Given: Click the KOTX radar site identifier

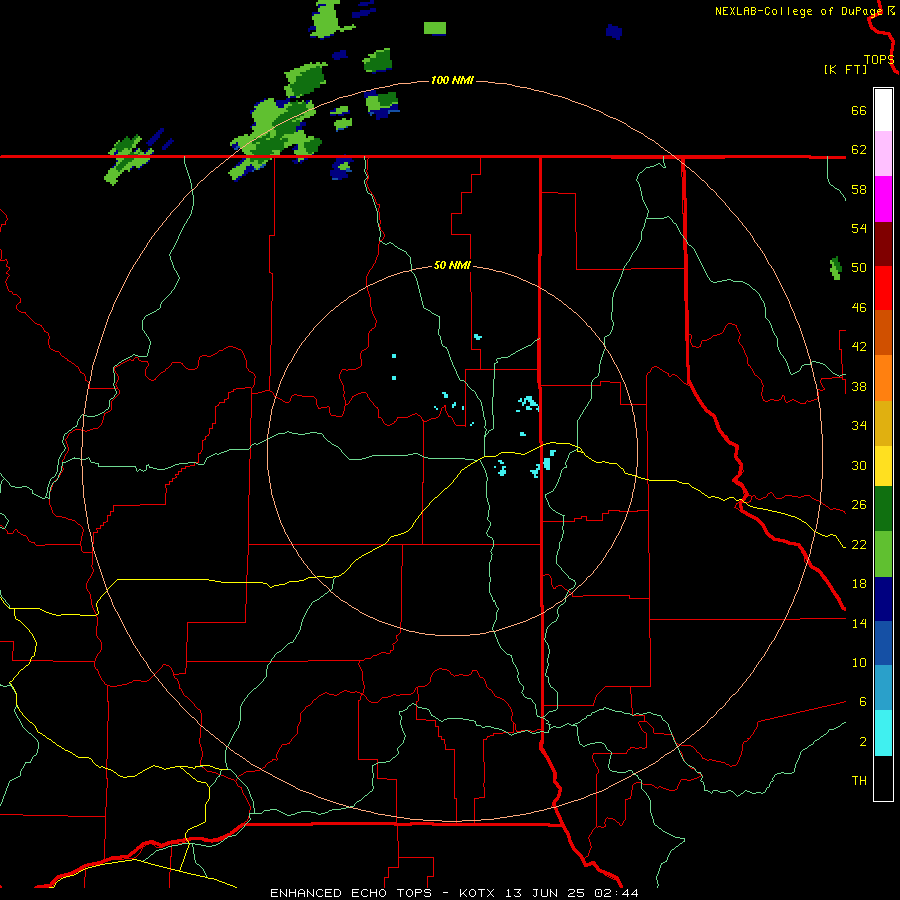Looking at the screenshot, I should coord(479,893).
